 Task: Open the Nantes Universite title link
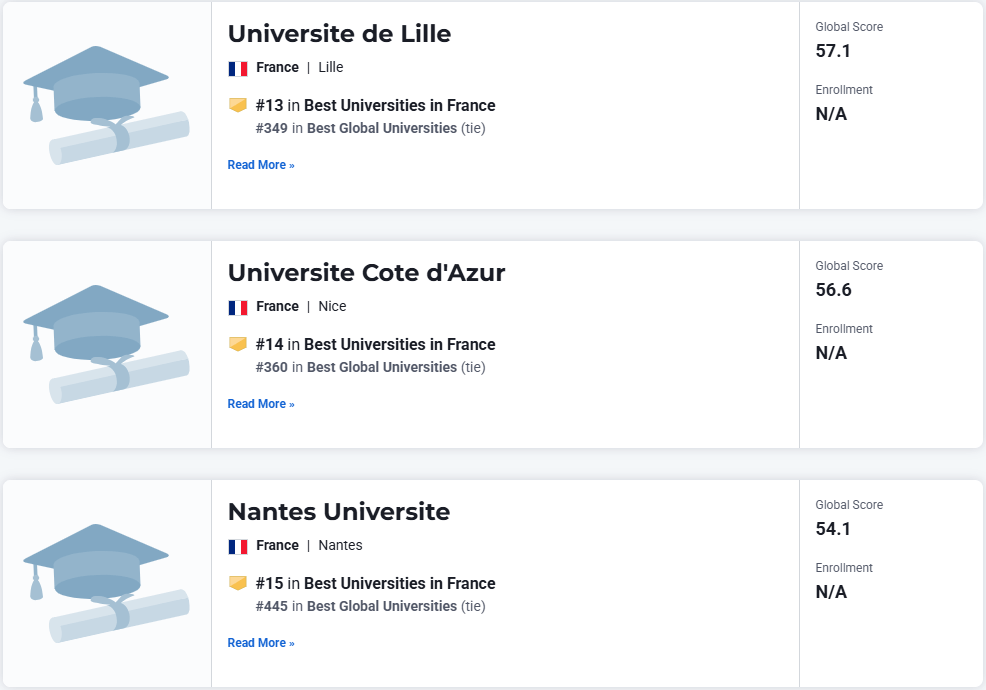pos(339,512)
